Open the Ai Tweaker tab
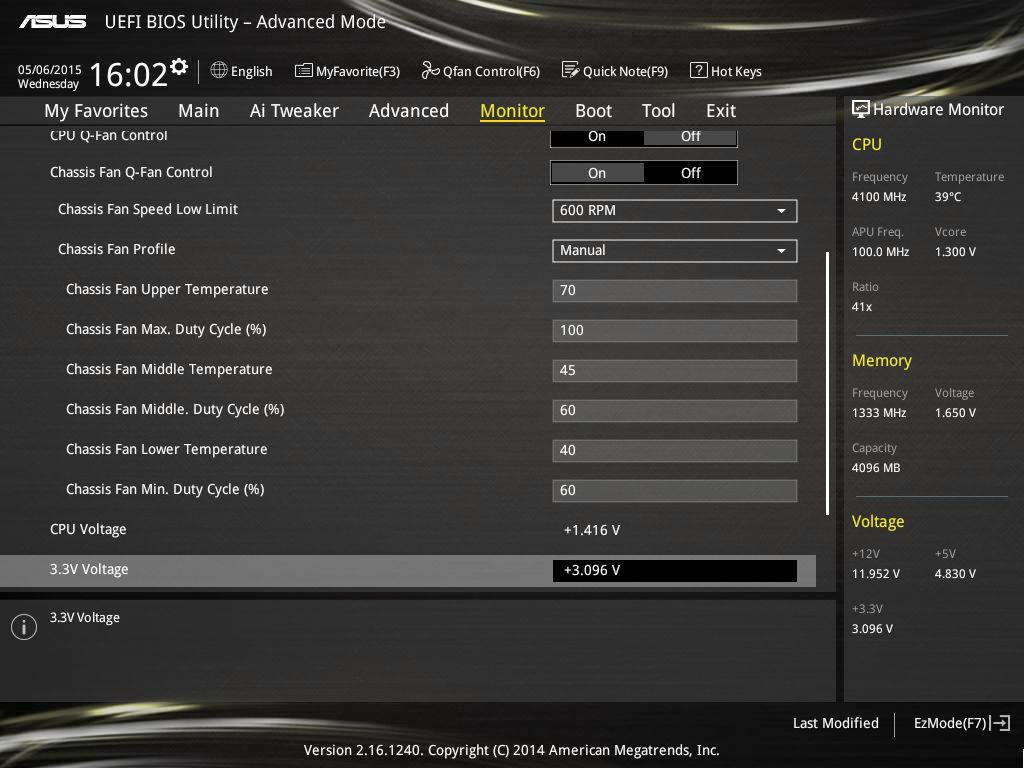This screenshot has height=768, width=1024. (294, 111)
